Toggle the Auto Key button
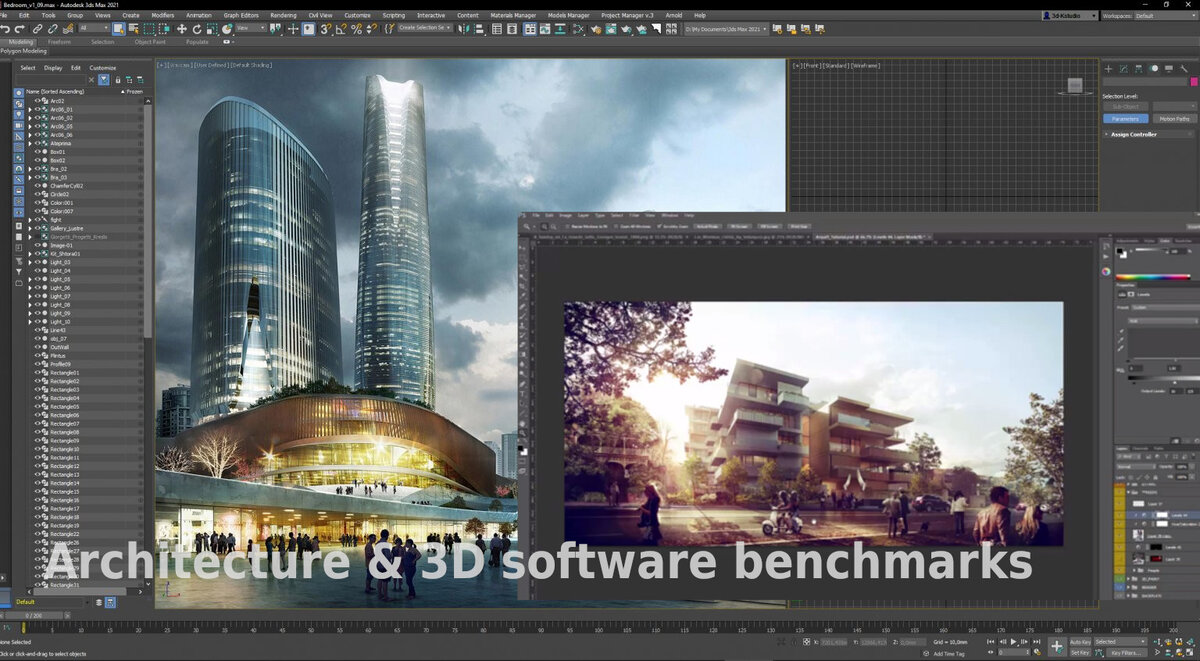1200x661 pixels. pyautogui.click(x=1080, y=642)
